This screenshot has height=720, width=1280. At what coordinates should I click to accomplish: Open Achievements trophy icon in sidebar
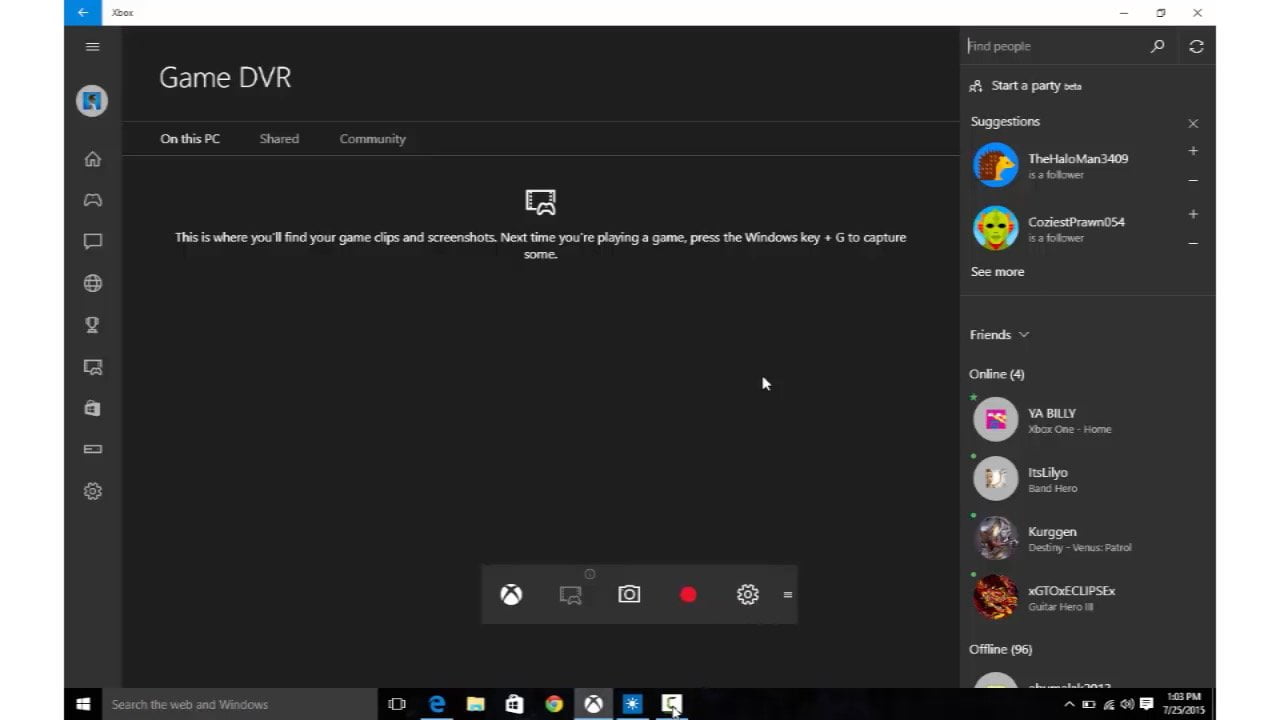pos(93,325)
